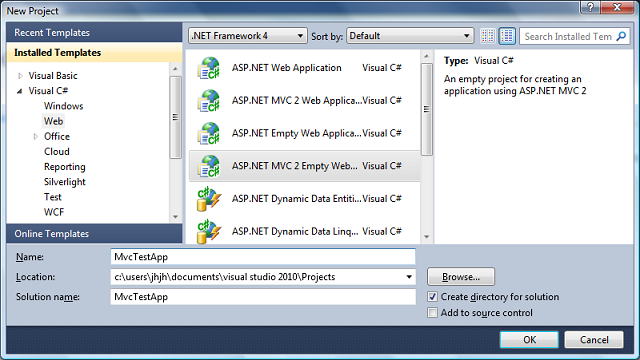Select ASP.NET MVC 2 Web Applica... text

pos(297,100)
